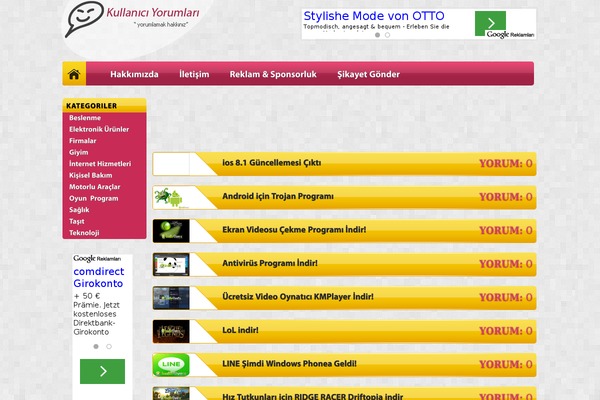Go to İletişim page

pos(194,74)
